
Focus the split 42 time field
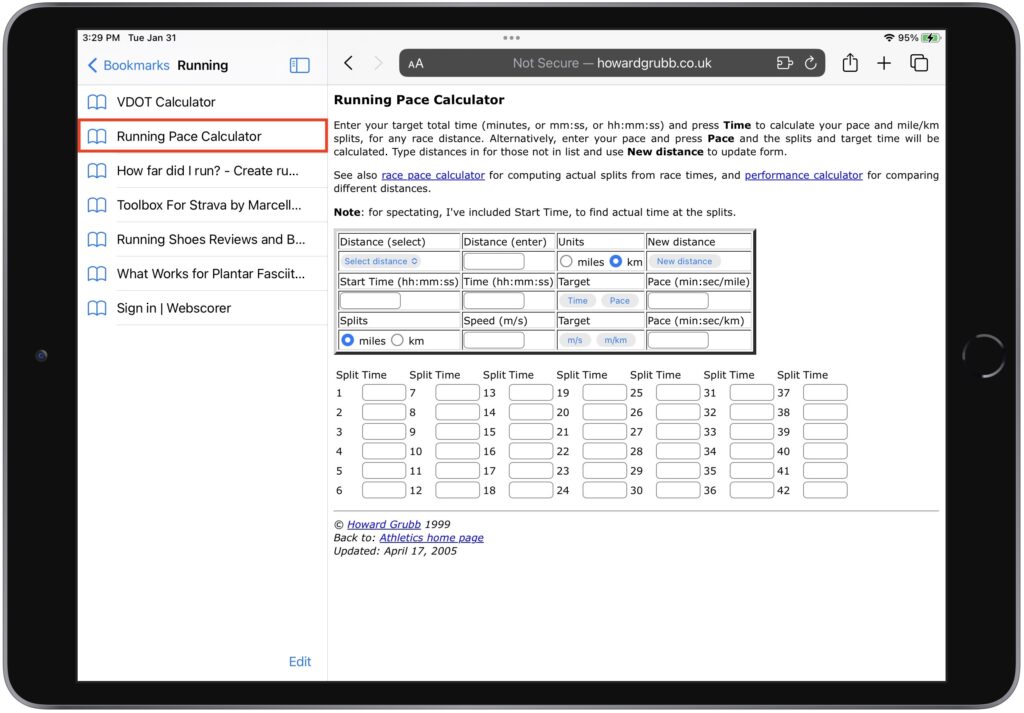[x=825, y=490]
